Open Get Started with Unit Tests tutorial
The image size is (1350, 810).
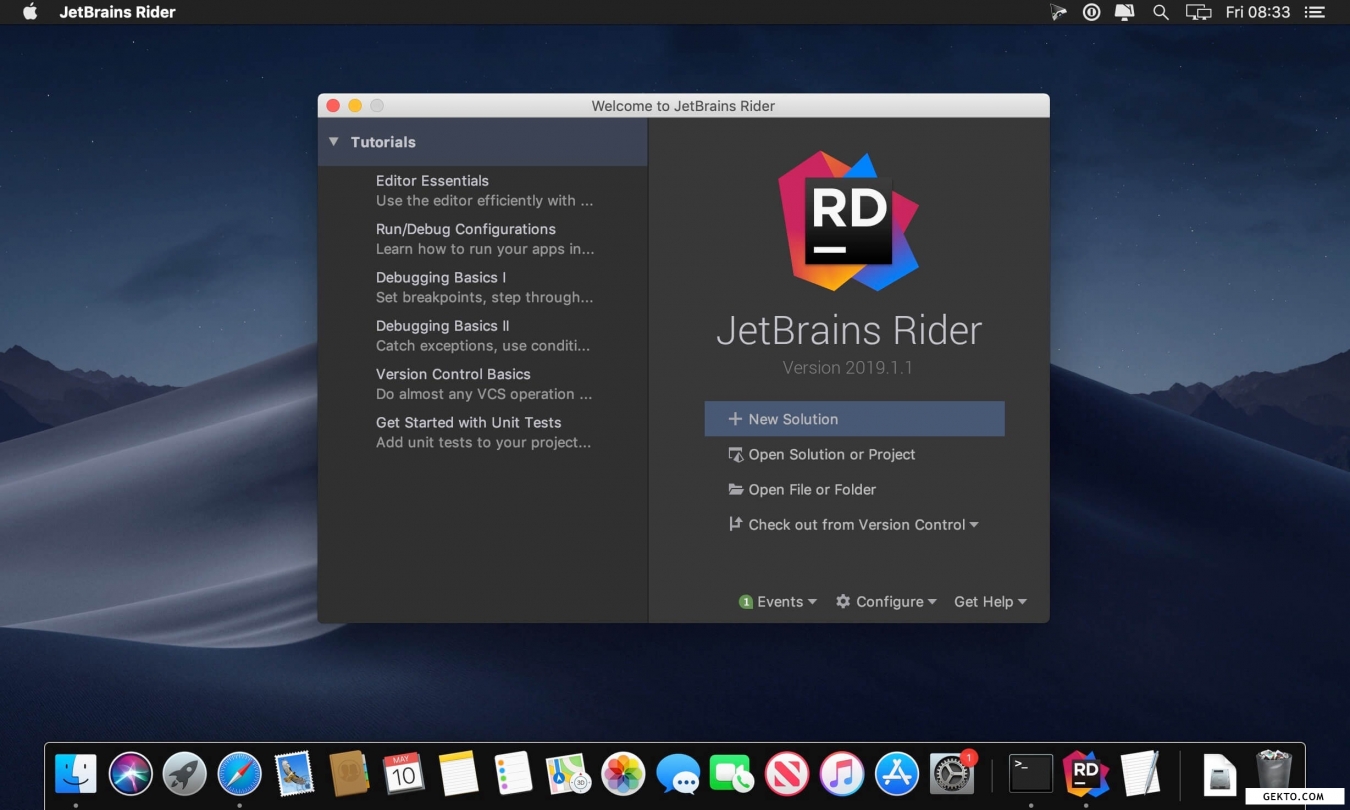[x=482, y=432]
